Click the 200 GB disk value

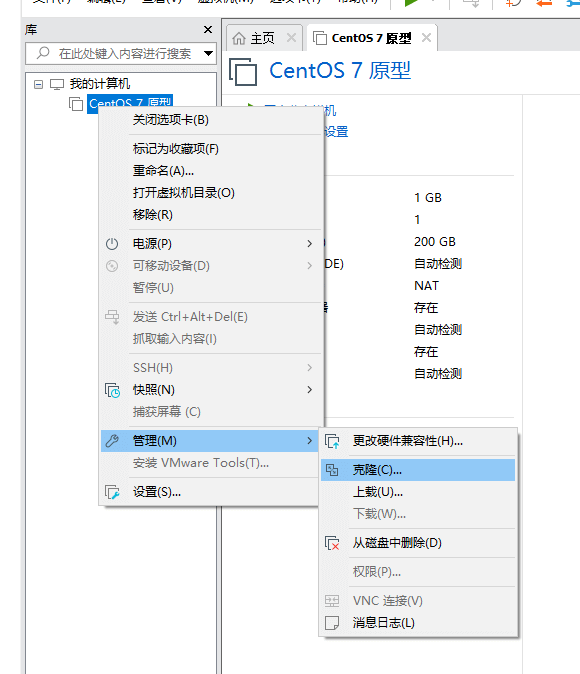pyautogui.click(x=435, y=242)
